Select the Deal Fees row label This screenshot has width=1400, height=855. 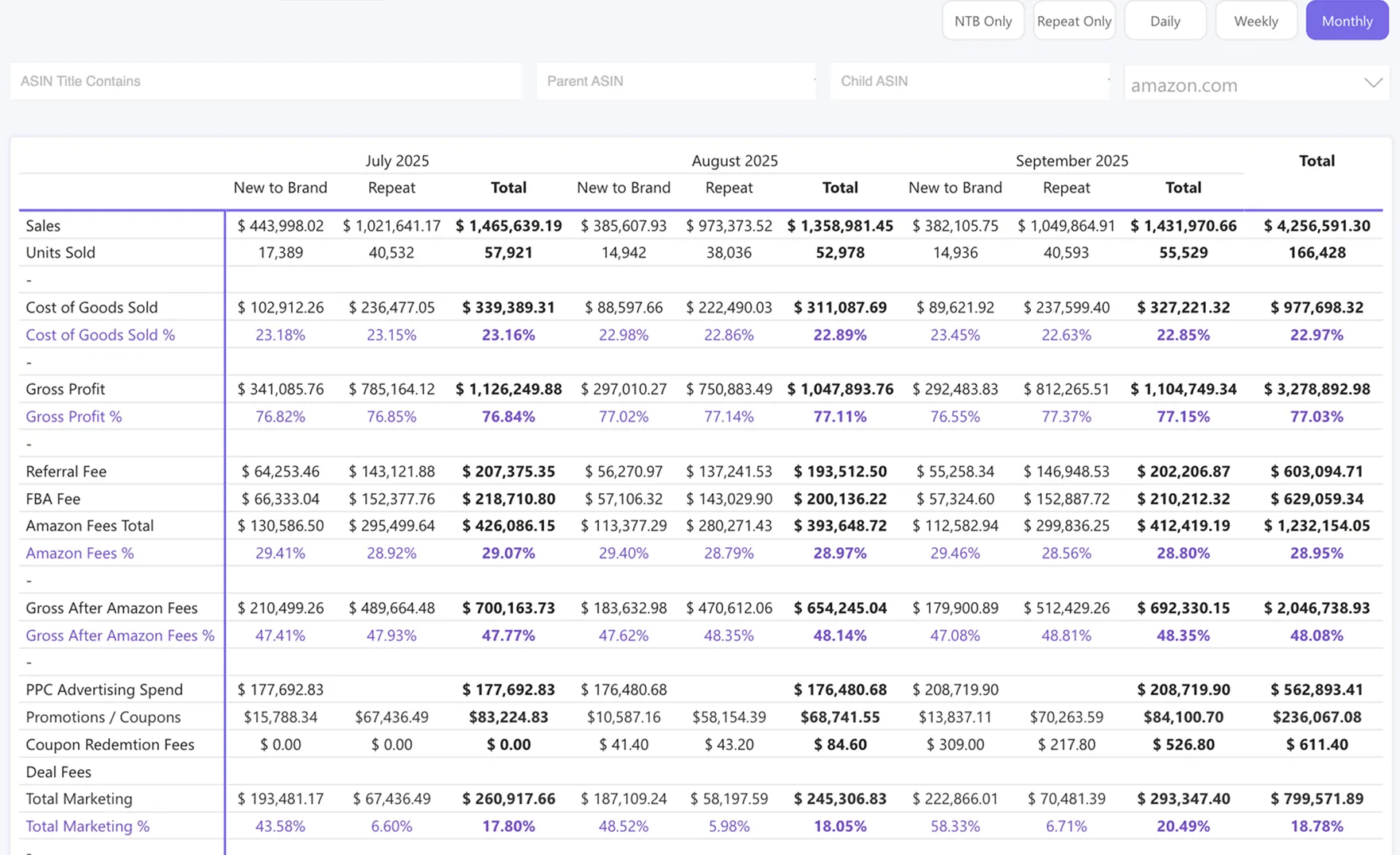58,772
